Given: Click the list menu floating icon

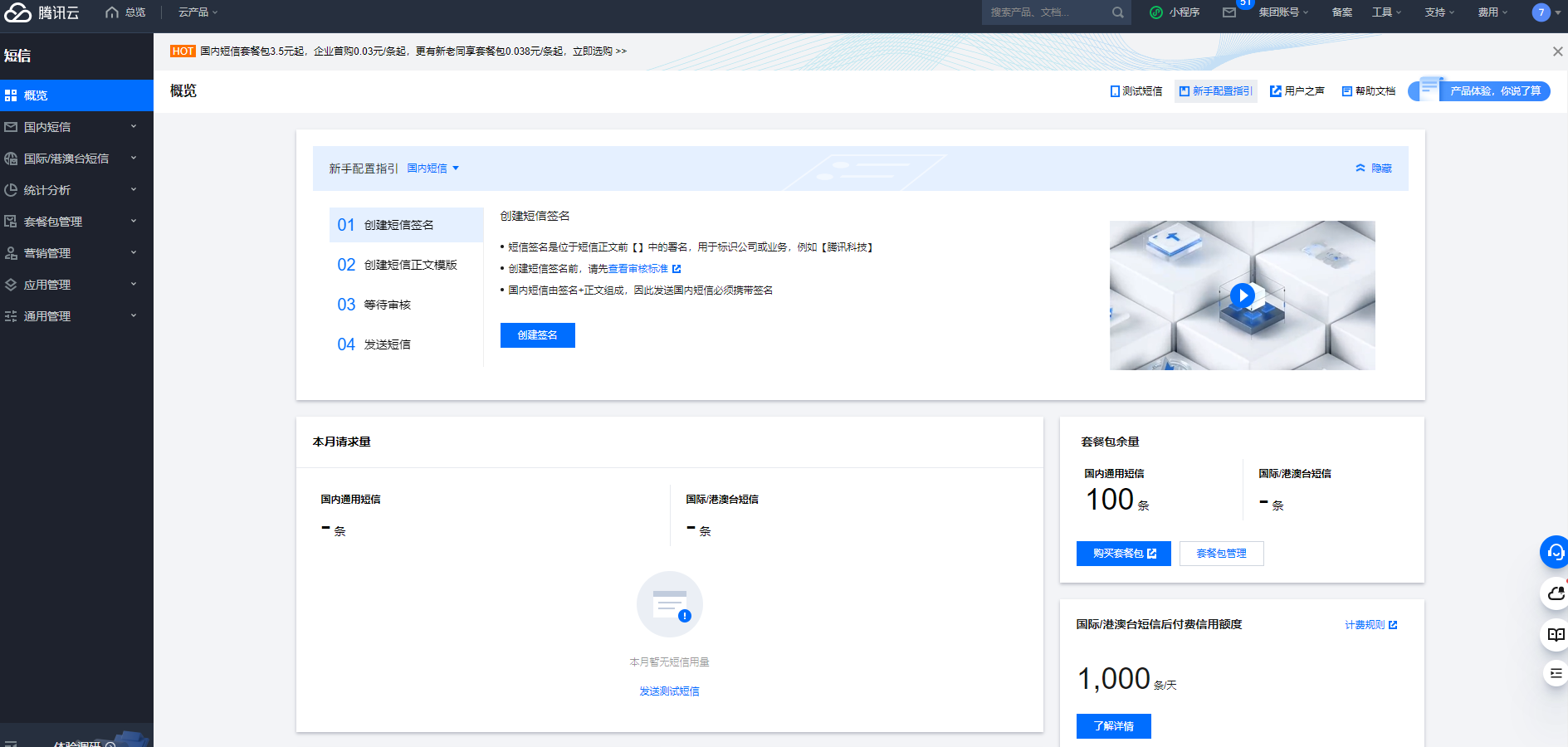Looking at the screenshot, I should pos(1556,673).
